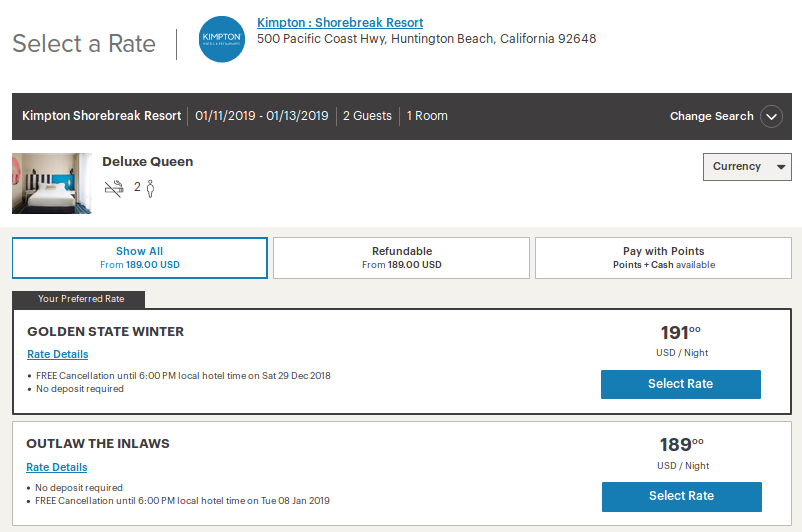Image resolution: width=802 pixels, height=532 pixels.
Task: Click the Deluxe Queen room heading
Action: [148, 162]
